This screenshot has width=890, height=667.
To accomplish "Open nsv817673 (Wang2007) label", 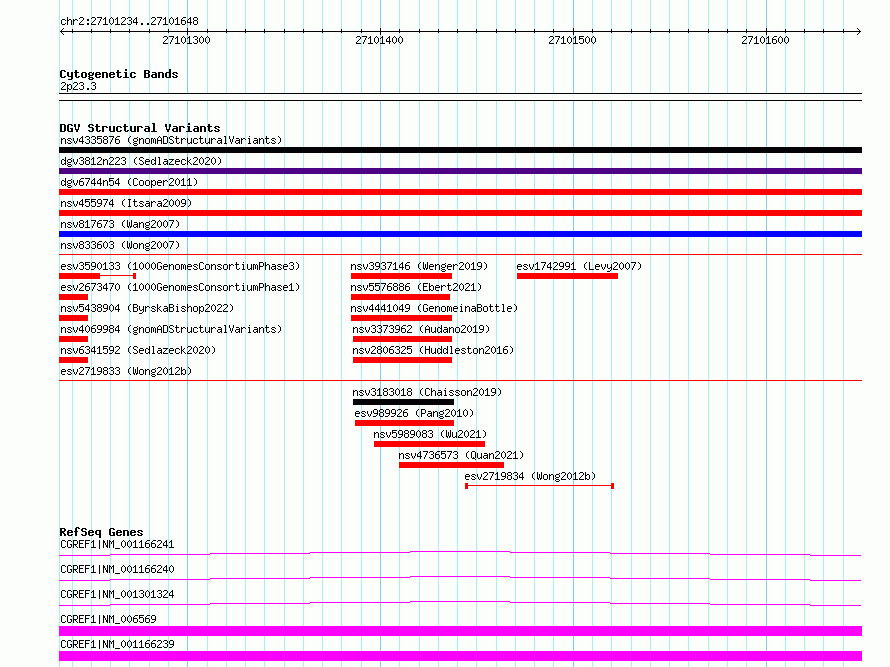I will coord(120,224).
